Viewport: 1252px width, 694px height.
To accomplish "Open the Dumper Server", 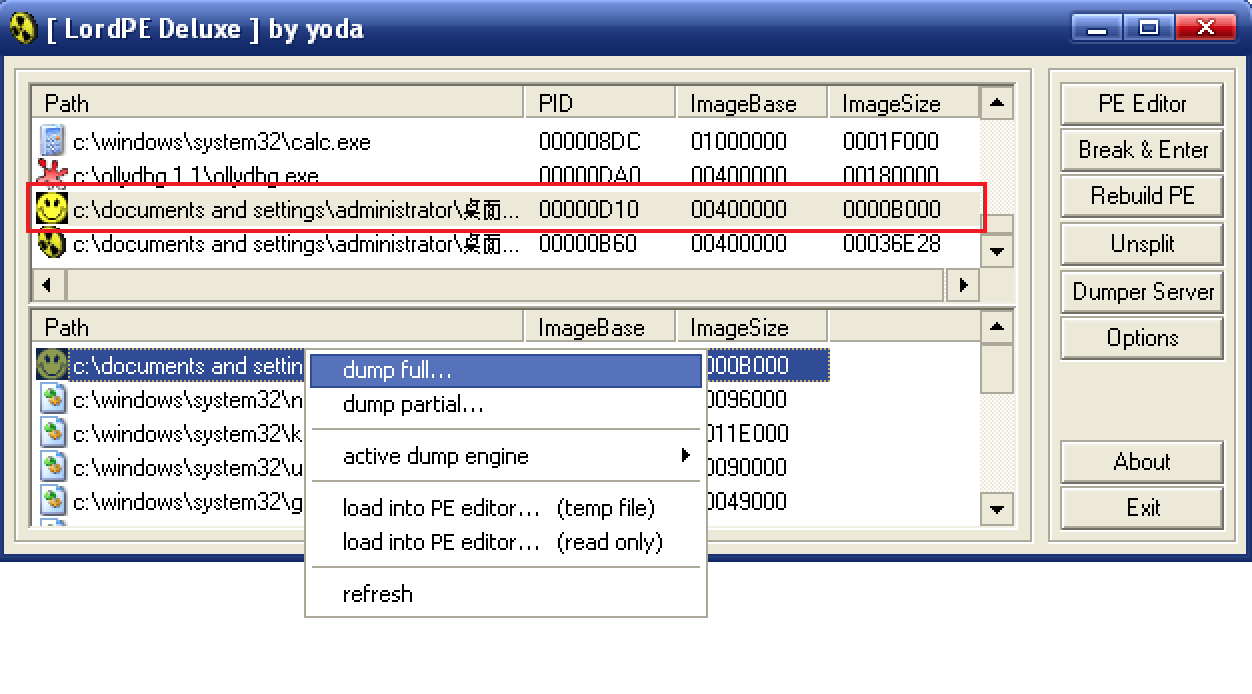I will pyautogui.click(x=1141, y=292).
